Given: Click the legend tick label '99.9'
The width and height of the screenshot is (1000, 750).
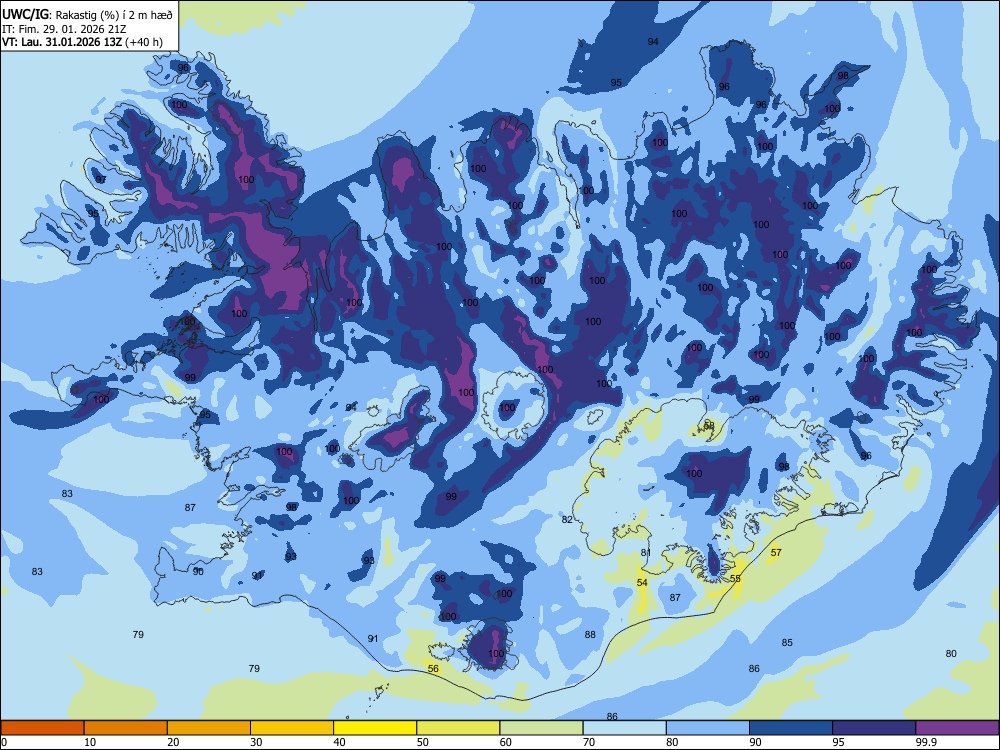Looking at the screenshot, I should (x=926, y=742).
